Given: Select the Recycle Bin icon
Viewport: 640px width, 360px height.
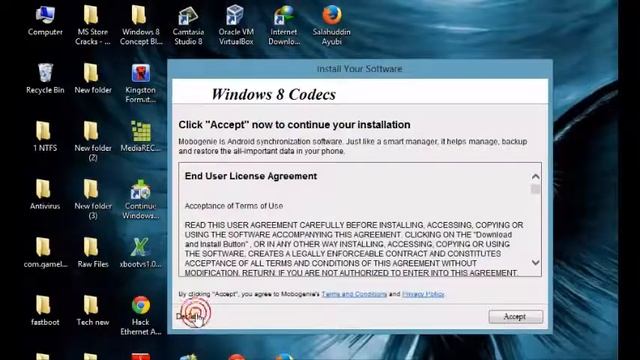Looking at the screenshot, I should 45,79.
